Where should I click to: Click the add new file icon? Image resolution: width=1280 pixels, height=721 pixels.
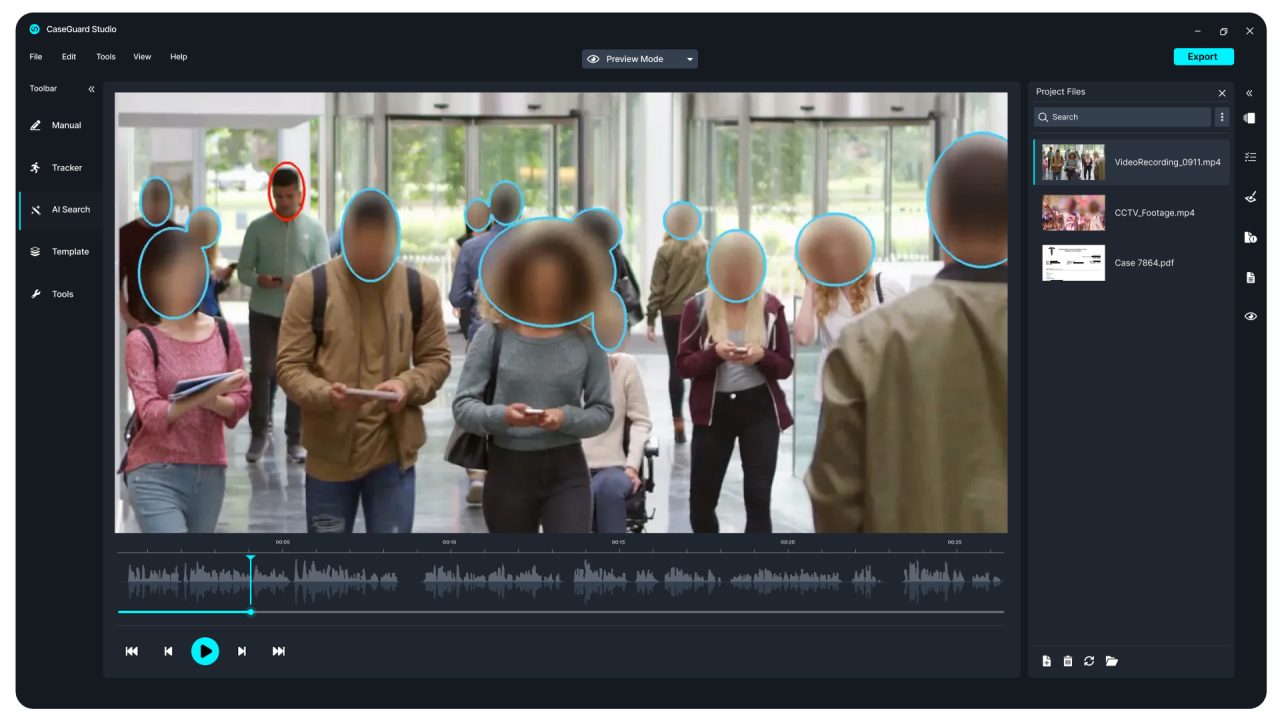(1047, 661)
